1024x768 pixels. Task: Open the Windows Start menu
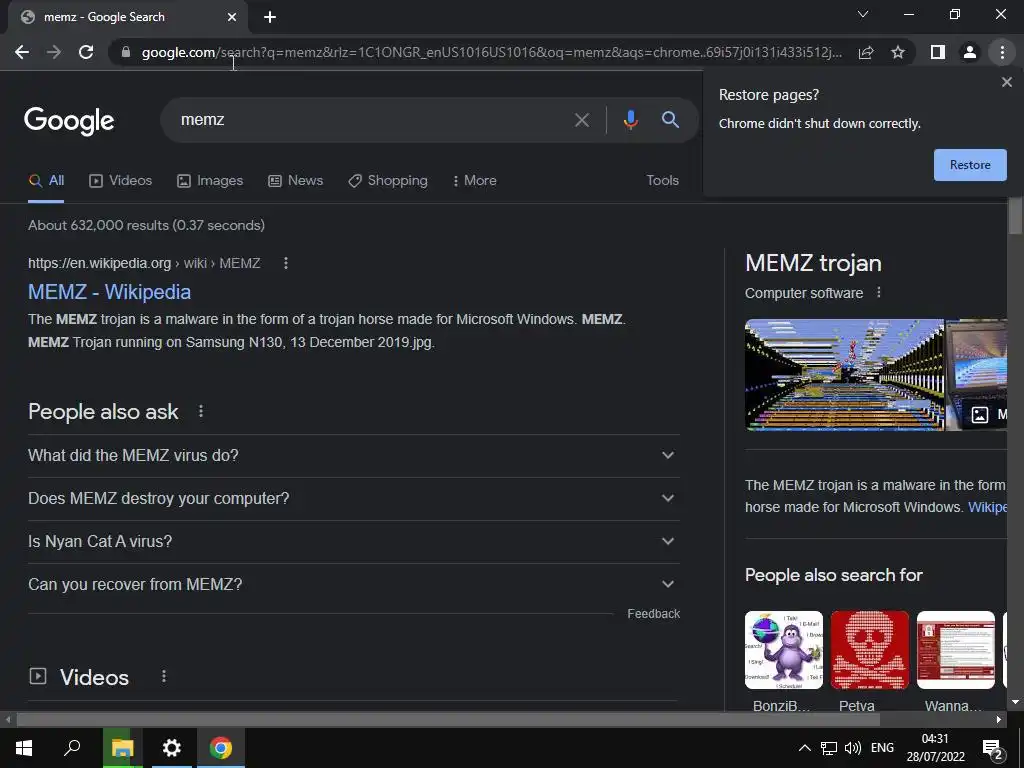tap(24, 748)
